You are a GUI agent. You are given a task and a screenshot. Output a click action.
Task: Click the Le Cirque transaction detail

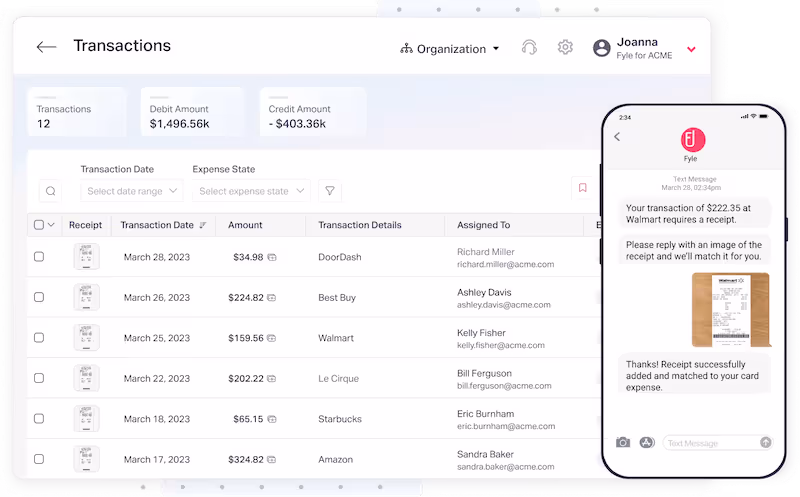pos(338,379)
